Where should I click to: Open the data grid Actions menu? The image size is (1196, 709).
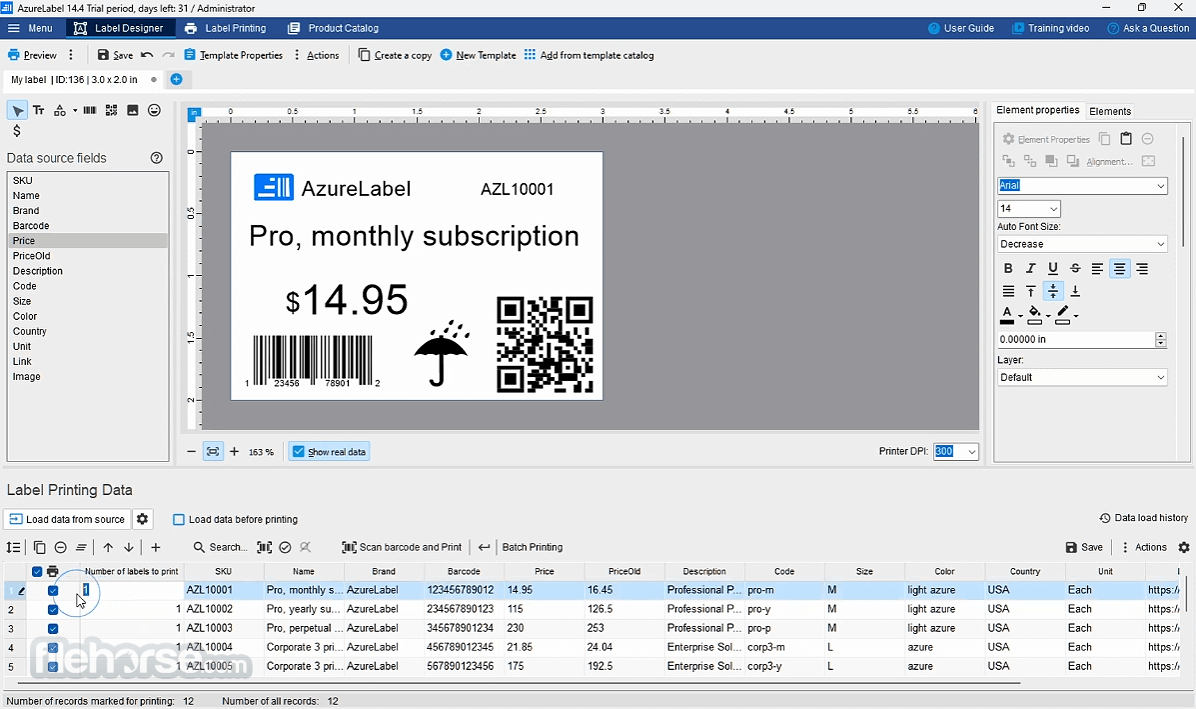(1143, 547)
